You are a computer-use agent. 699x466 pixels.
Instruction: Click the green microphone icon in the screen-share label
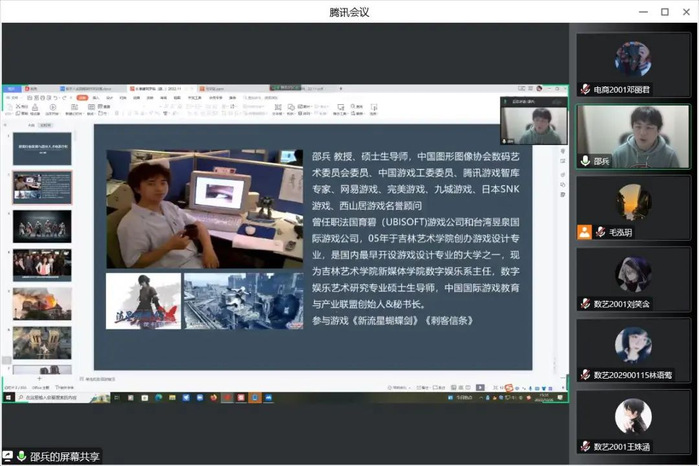[20, 455]
